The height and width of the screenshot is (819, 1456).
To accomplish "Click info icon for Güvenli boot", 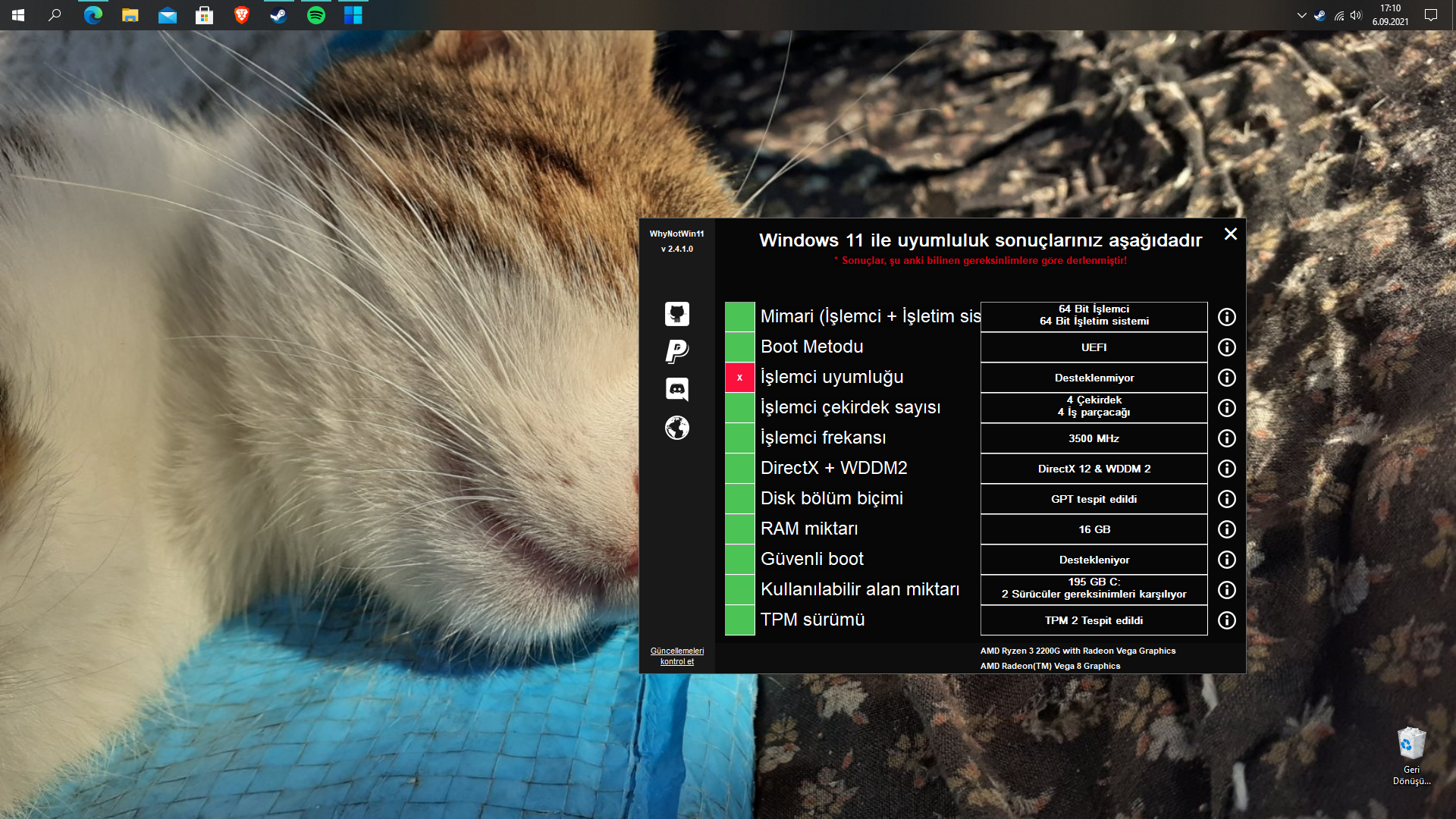I will pyautogui.click(x=1226, y=560).
